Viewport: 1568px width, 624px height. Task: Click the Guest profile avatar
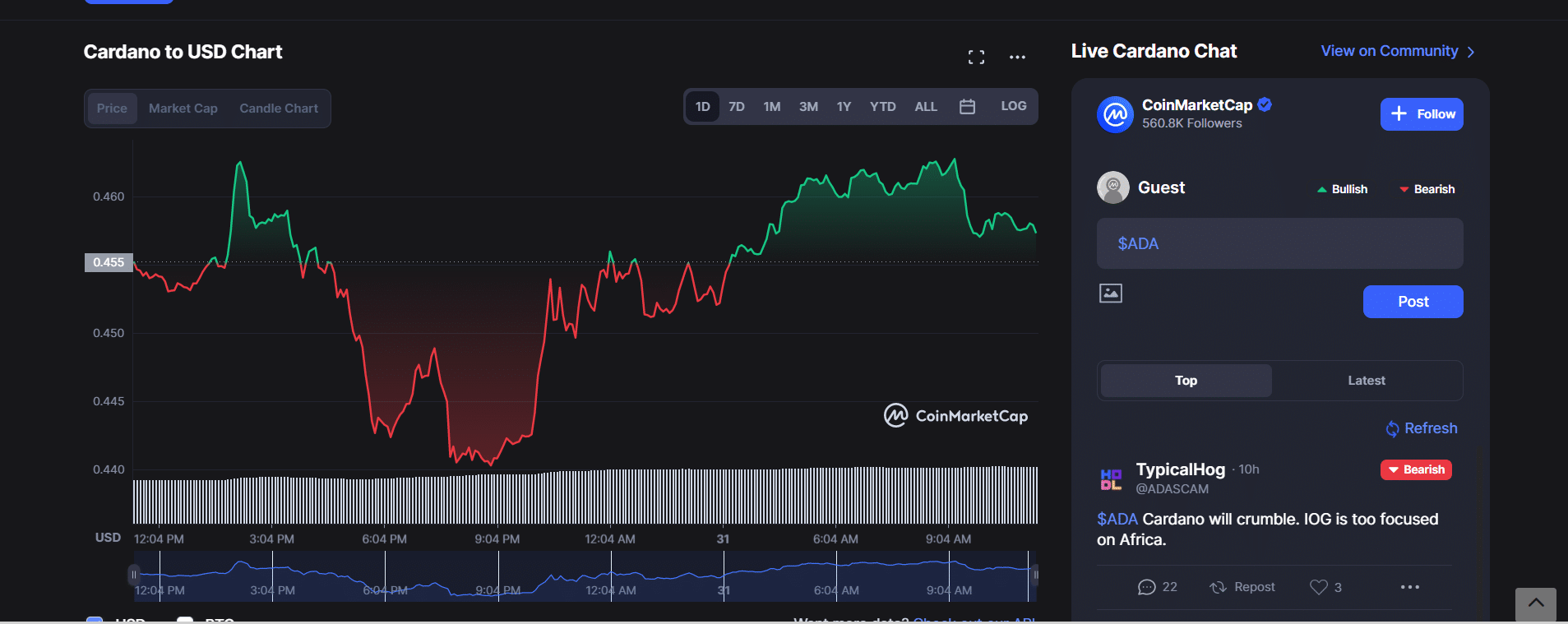[x=1113, y=187]
